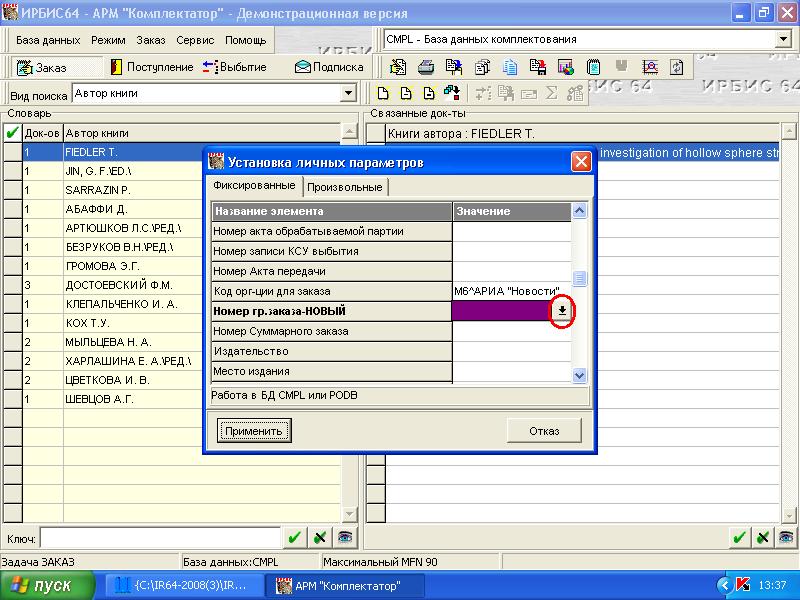
Task: Click the eye icon beside the Ключ field
Action: 344,538
